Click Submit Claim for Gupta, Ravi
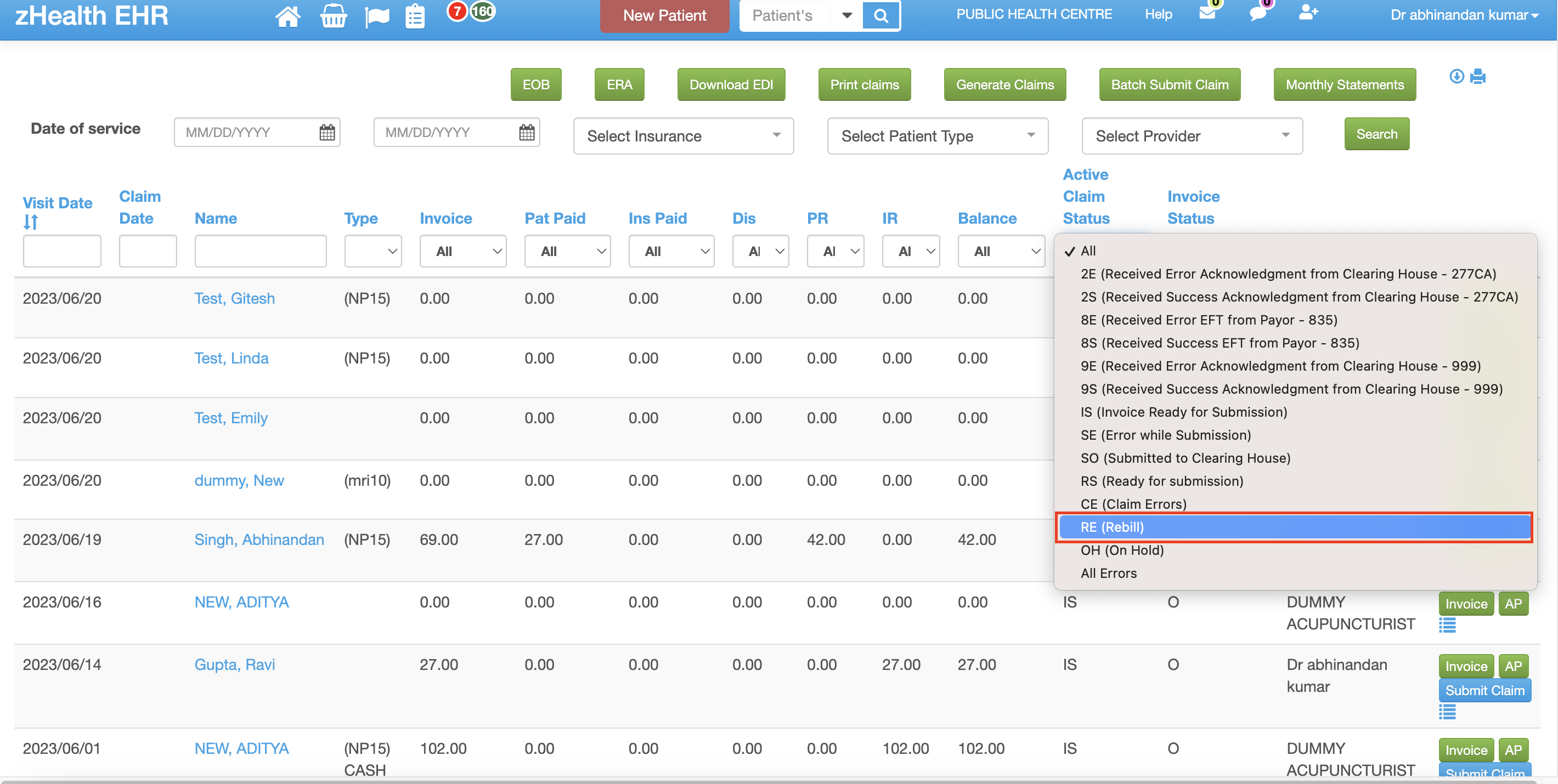Image resolution: width=1558 pixels, height=784 pixels. 1485,690
